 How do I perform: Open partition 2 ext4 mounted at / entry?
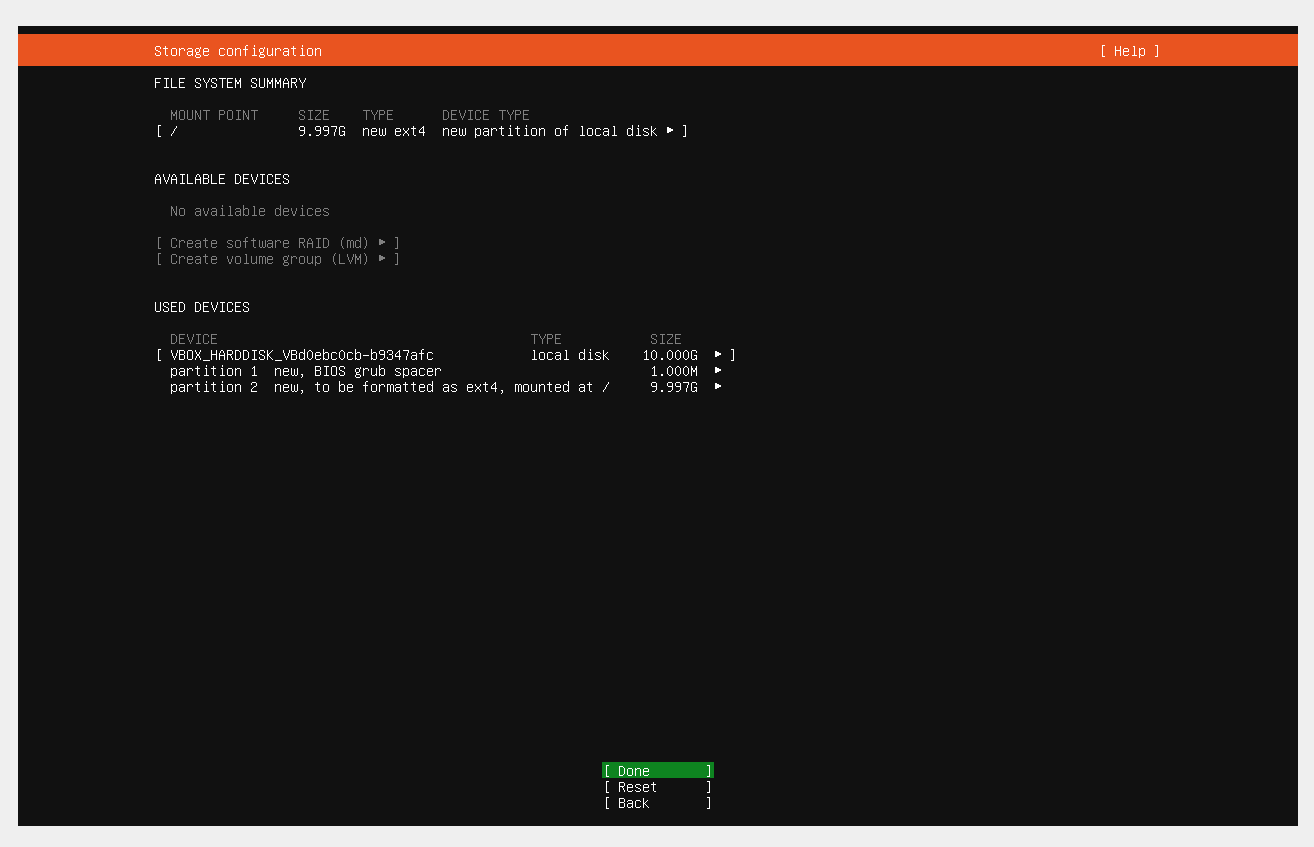point(446,387)
